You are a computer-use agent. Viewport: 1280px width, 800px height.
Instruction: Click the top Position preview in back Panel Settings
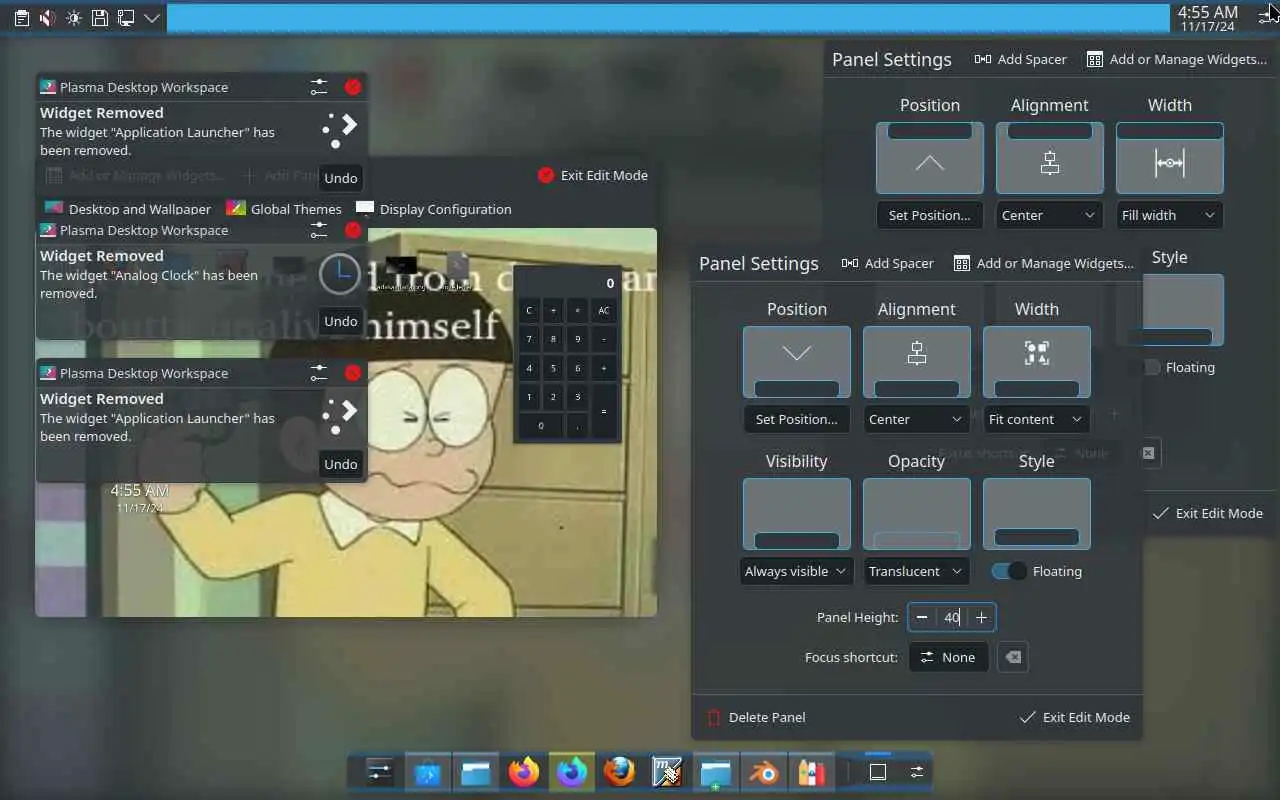930,158
